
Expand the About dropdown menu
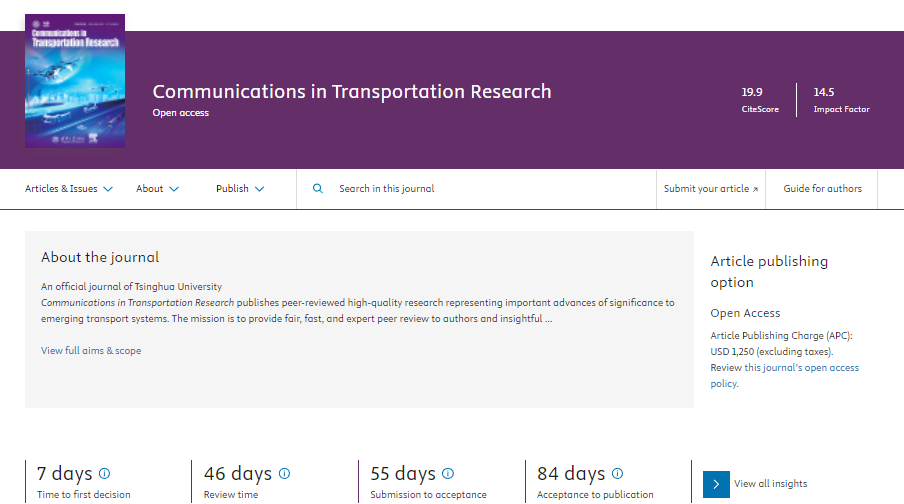coord(157,189)
